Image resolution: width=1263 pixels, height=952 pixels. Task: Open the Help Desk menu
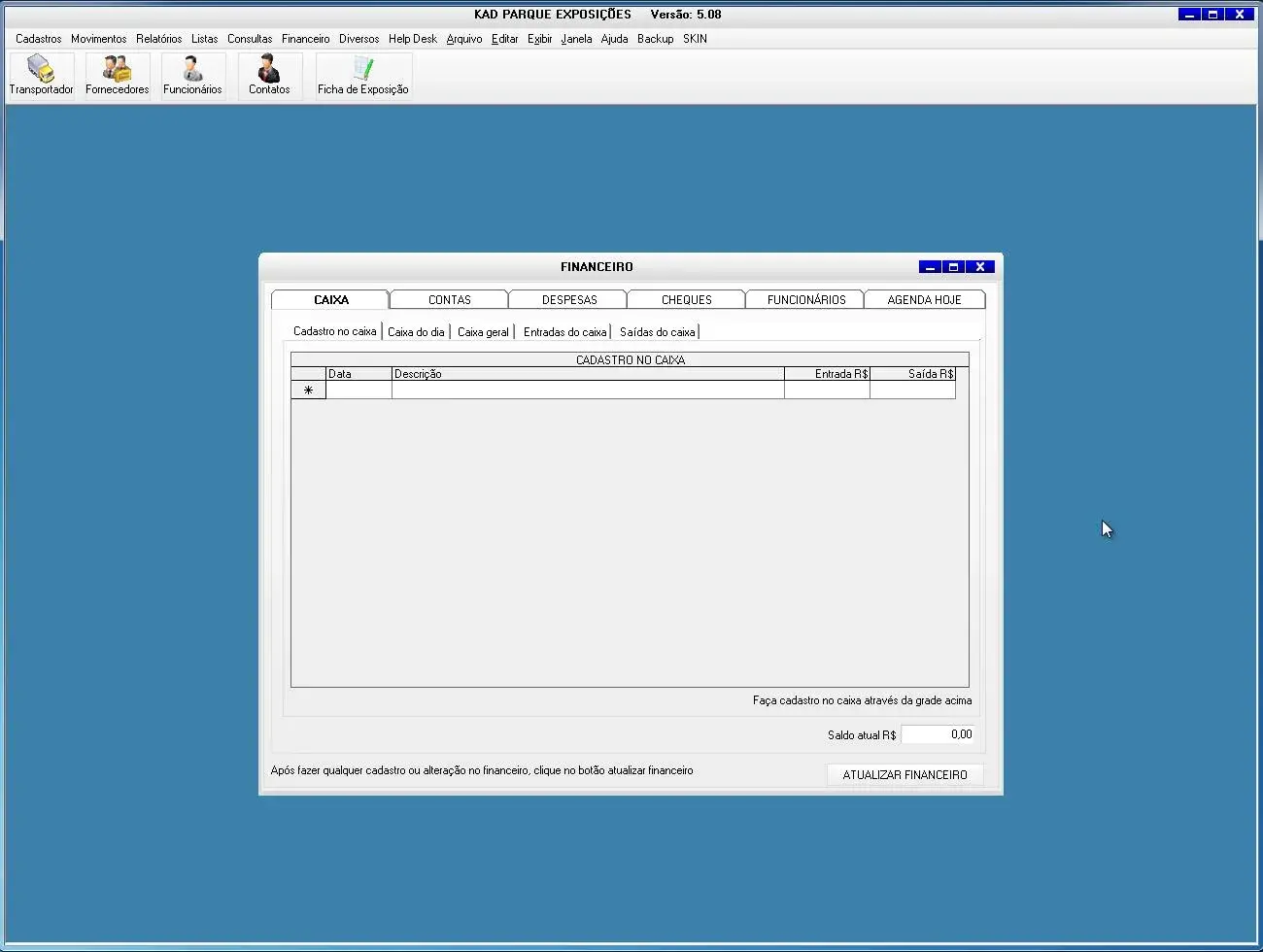point(413,39)
